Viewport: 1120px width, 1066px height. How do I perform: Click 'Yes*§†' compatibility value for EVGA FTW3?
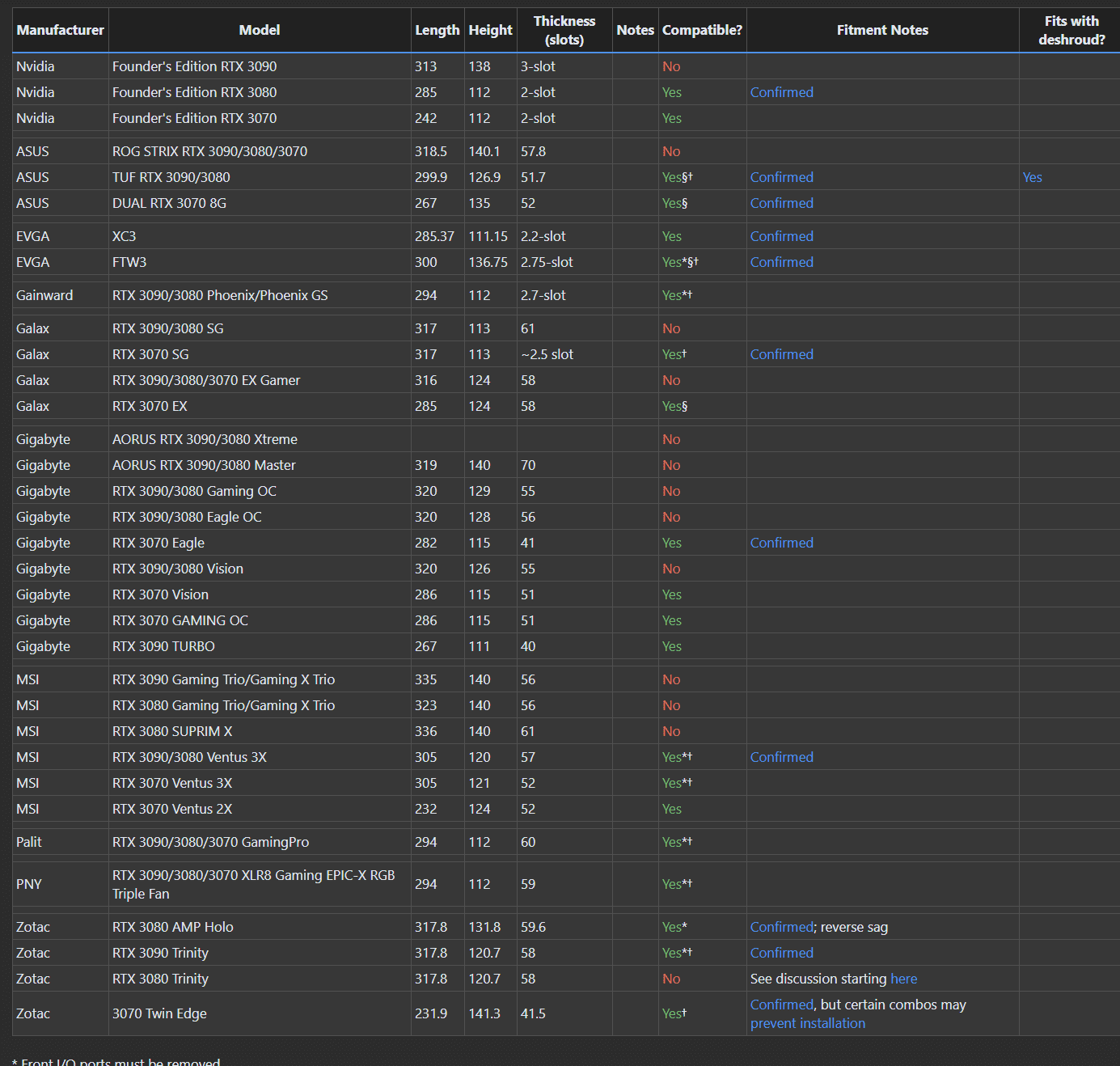680,262
